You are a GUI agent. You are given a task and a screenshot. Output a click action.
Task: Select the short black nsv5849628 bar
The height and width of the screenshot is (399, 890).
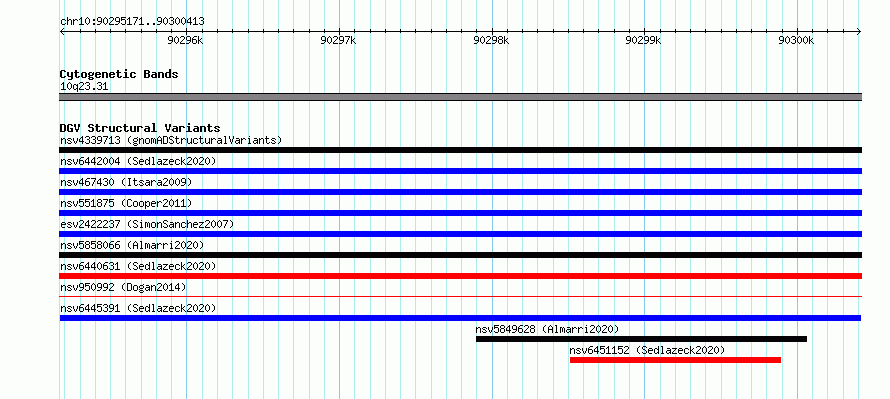pos(641,339)
